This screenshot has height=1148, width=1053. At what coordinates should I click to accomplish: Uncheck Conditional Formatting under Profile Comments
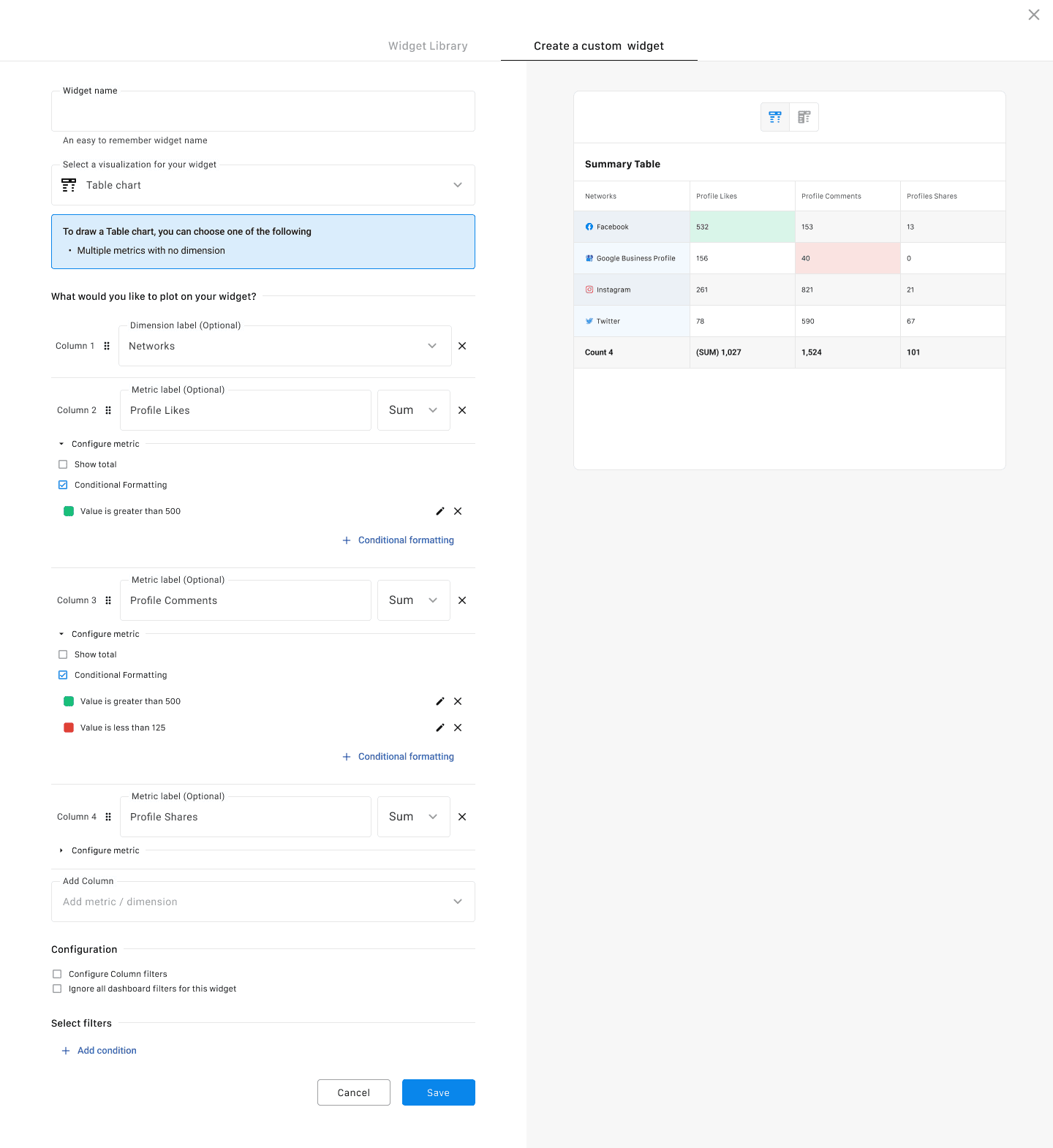click(63, 675)
